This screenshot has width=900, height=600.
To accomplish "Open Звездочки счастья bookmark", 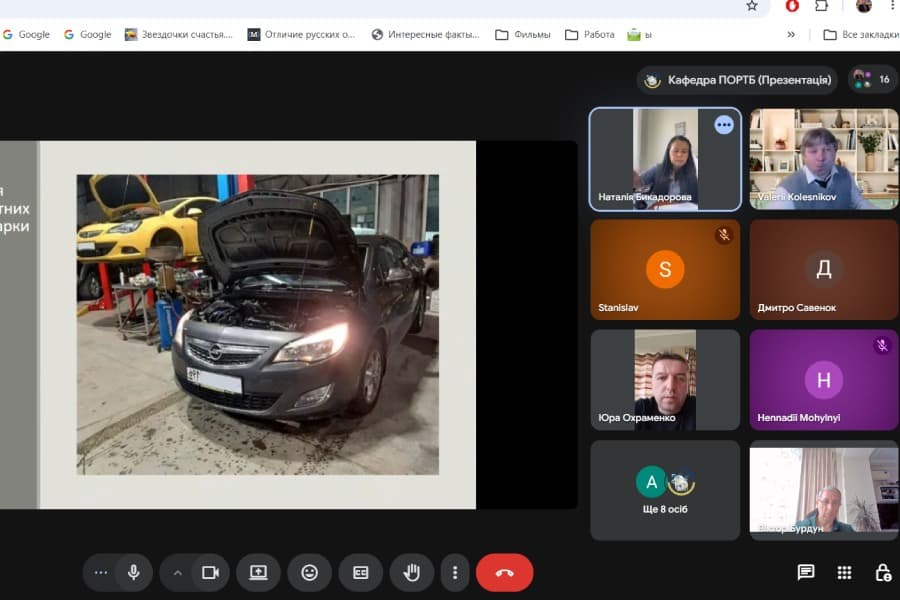I will pyautogui.click(x=179, y=34).
